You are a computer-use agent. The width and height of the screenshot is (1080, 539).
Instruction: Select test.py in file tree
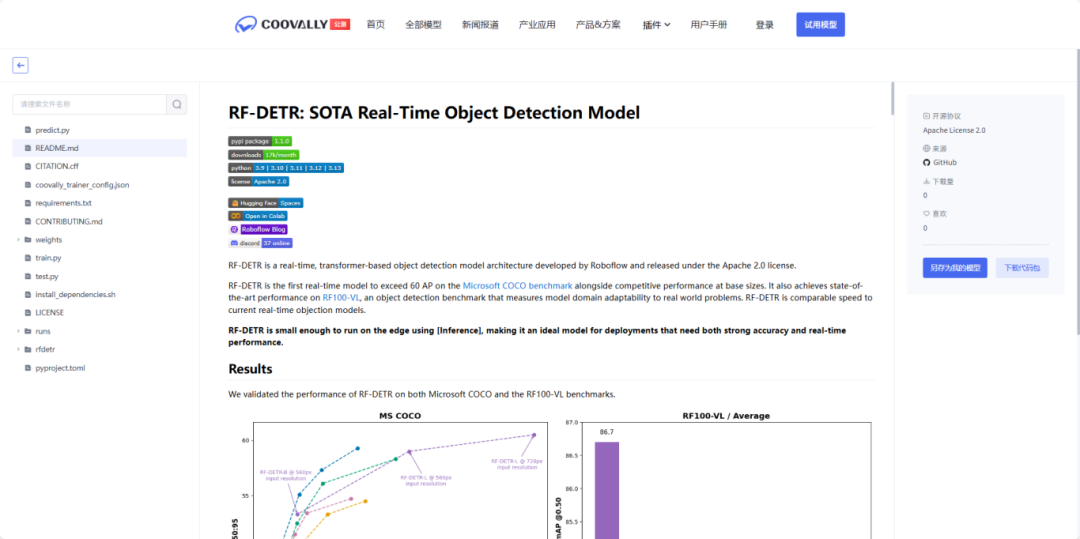pyautogui.click(x=47, y=276)
